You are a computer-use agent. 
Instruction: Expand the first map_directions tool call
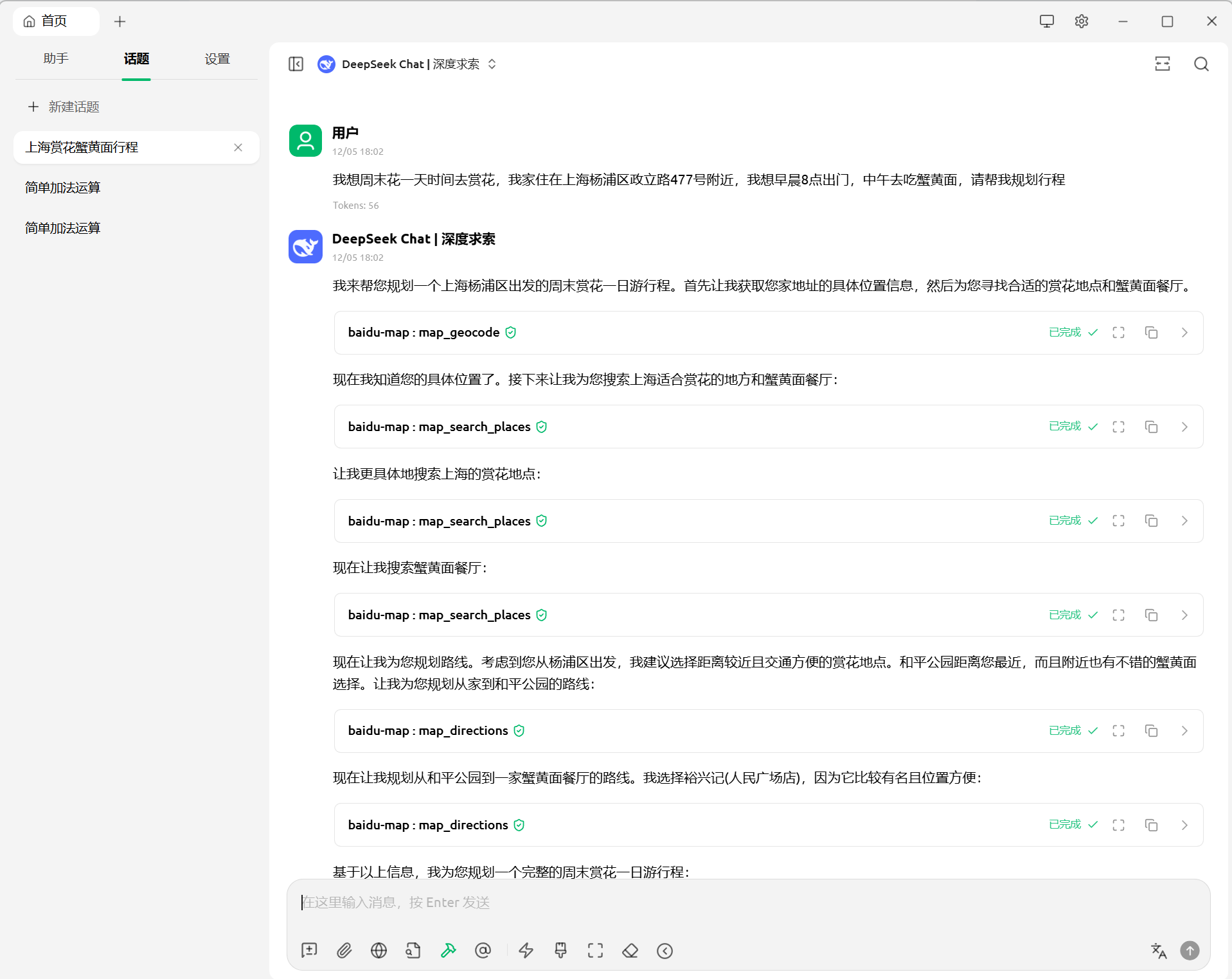tap(1184, 731)
